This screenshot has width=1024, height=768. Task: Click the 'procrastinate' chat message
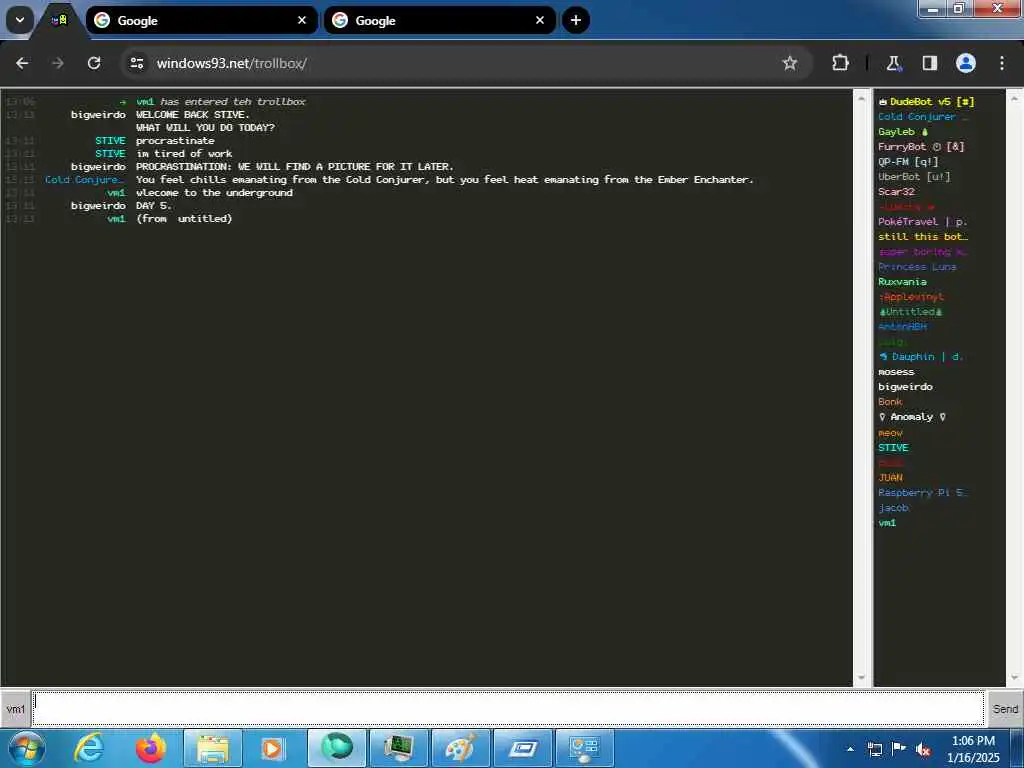pos(175,140)
